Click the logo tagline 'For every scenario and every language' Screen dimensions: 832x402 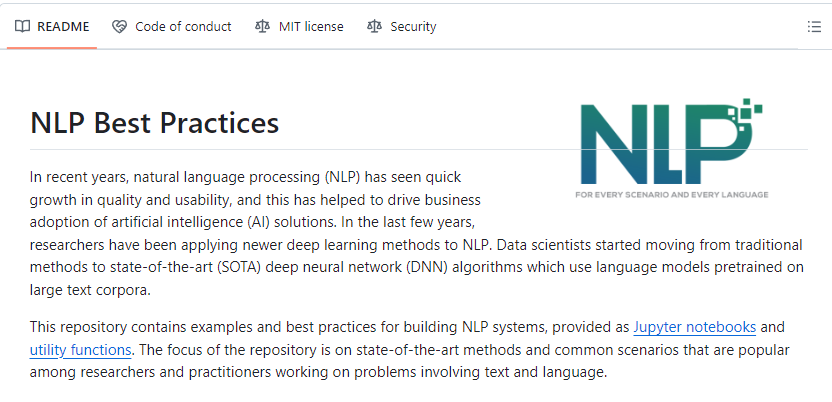click(672, 195)
